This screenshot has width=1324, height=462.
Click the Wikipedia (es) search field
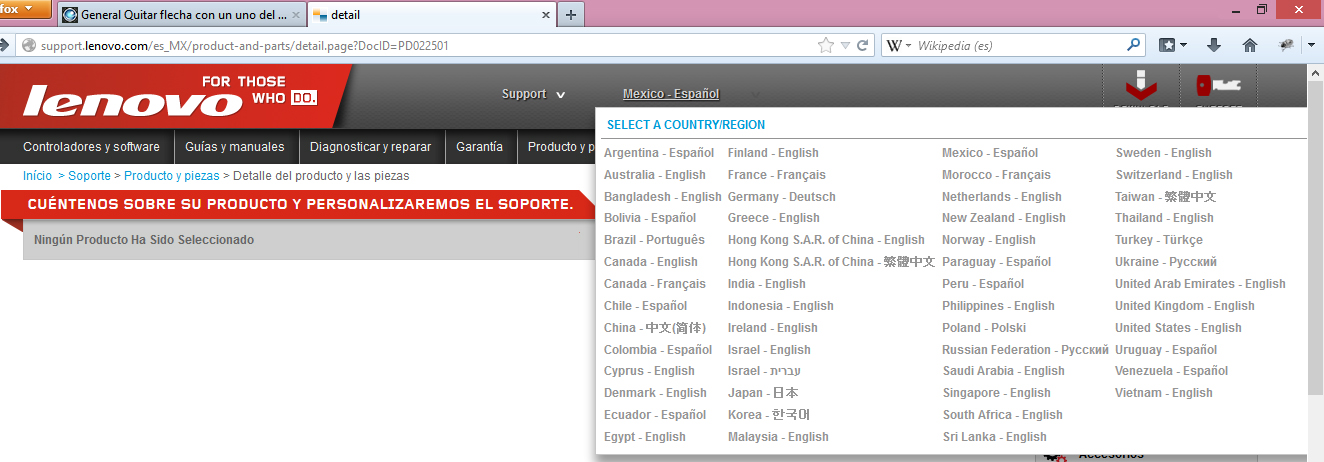[1018, 45]
